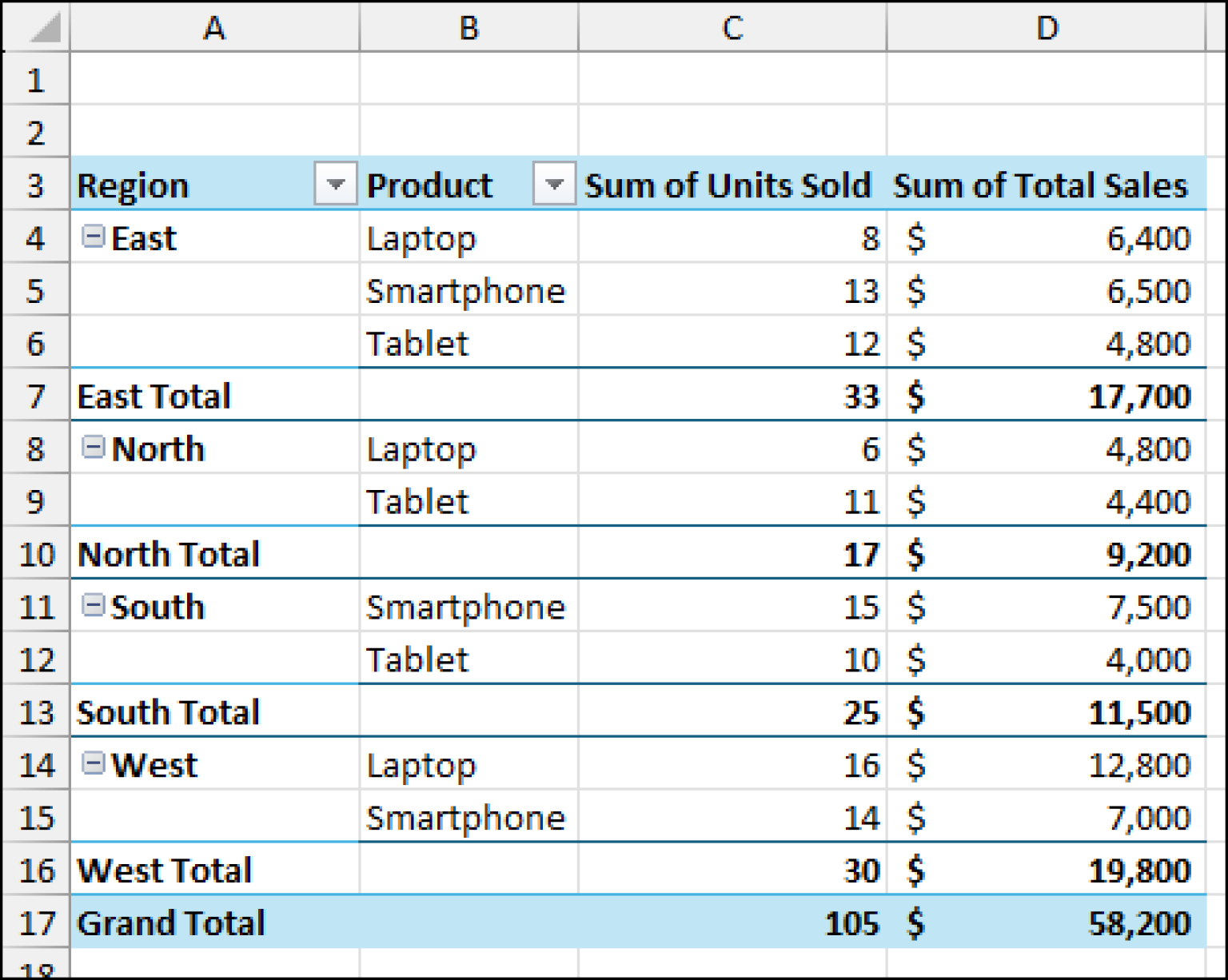This screenshot has width=1228, height=980.
Task: Open the Product filter dropdown
Action: pyautogui.click(x=555, y=184)
